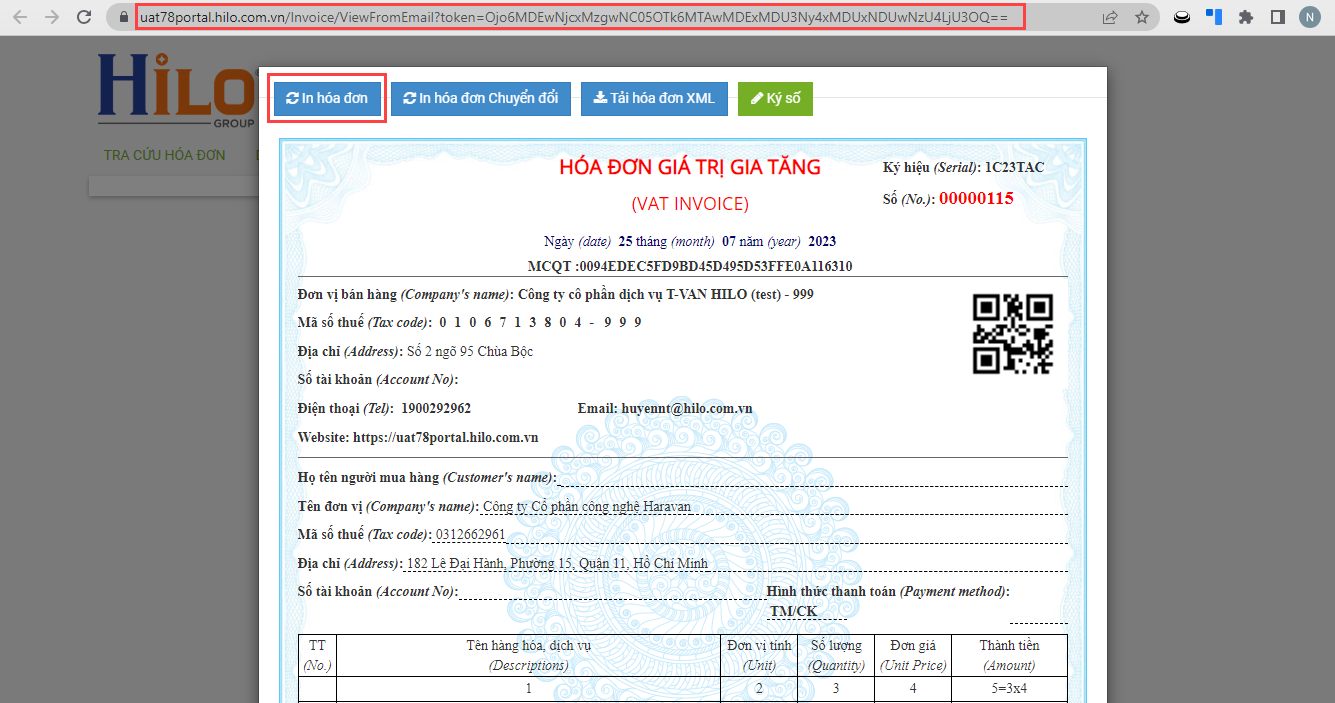
Task: Download invoice via "Tải hóa đơn XML"
Action: pyautogui.click(x=654, y=98)
